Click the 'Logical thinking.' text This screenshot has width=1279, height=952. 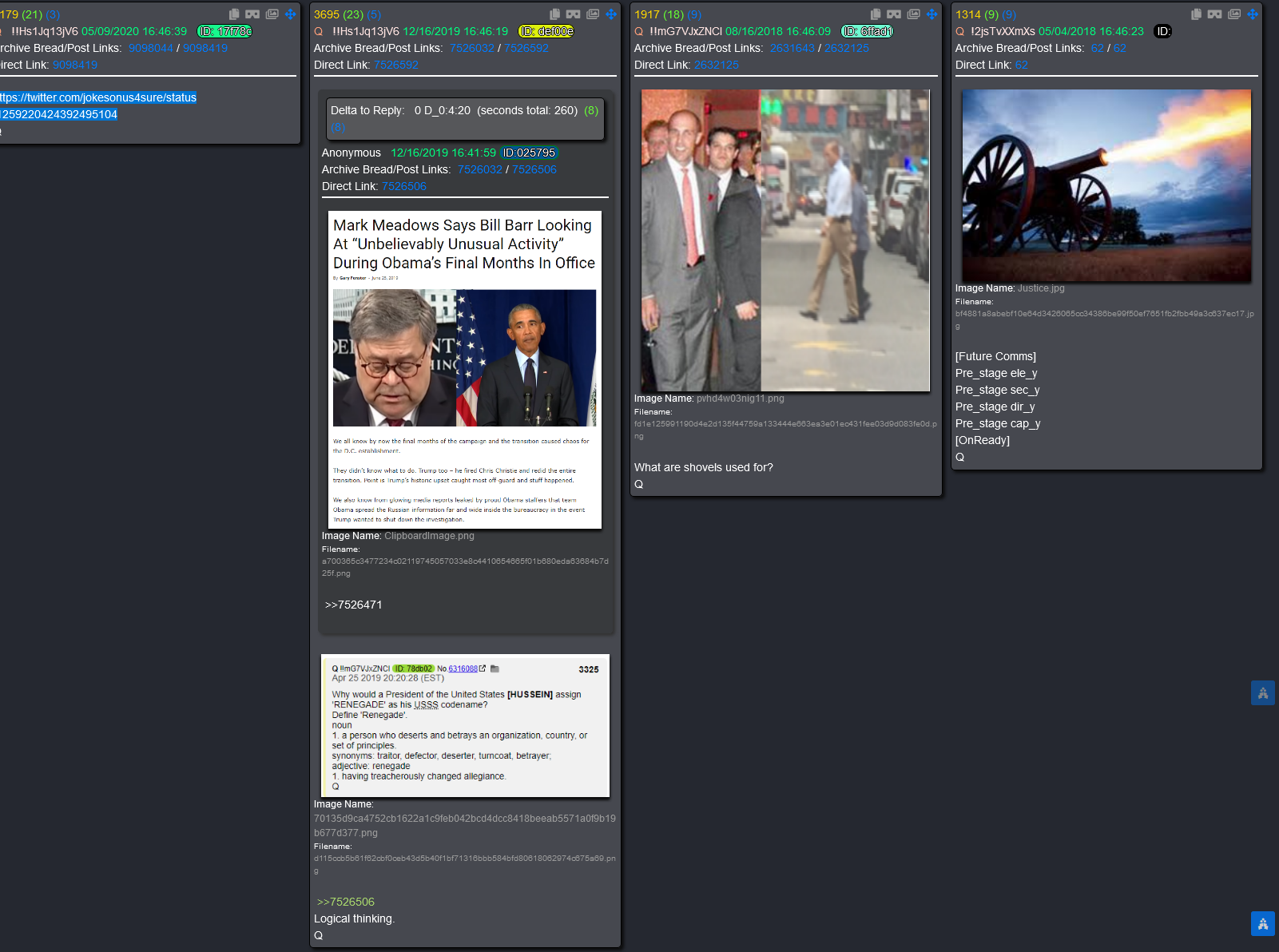354,918
